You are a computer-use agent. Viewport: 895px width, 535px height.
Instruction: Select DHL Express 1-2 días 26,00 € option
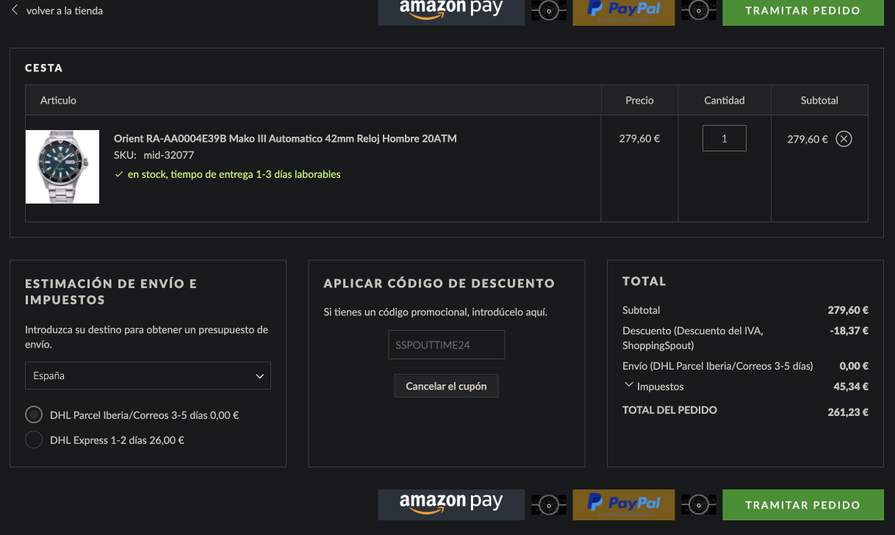point(34,440)
